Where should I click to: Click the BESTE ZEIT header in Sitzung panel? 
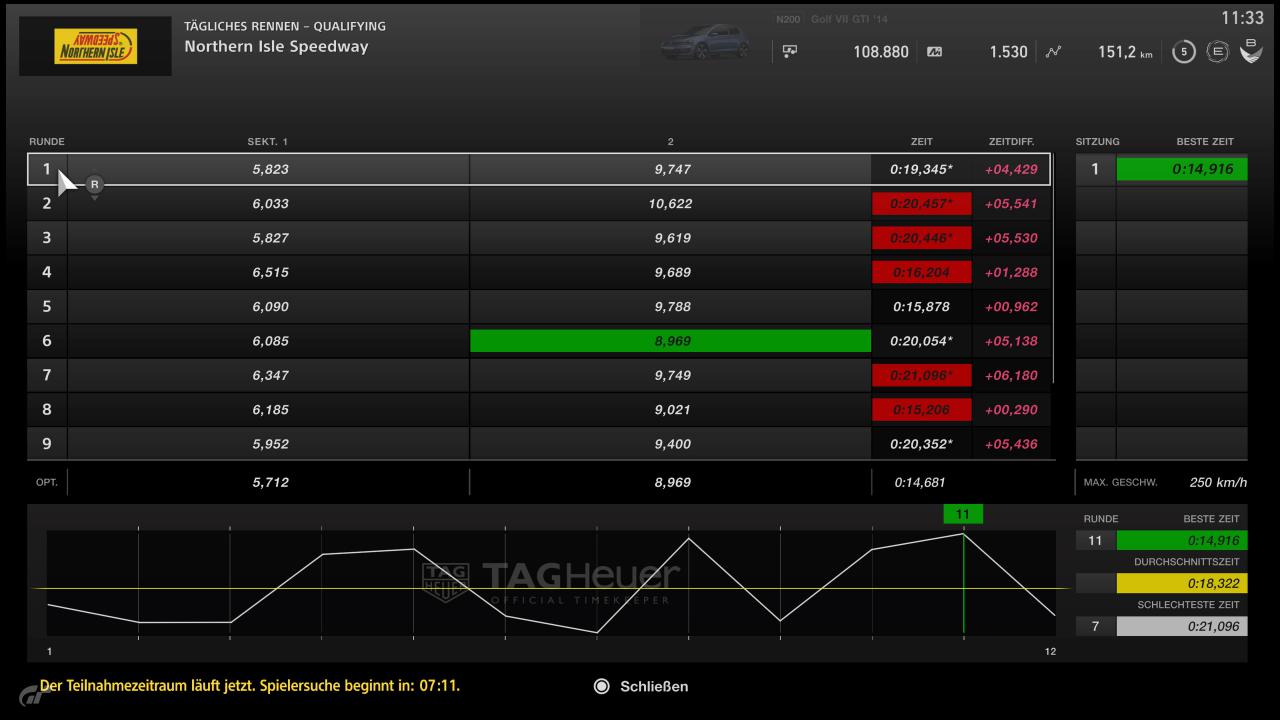click(1205, 142)
